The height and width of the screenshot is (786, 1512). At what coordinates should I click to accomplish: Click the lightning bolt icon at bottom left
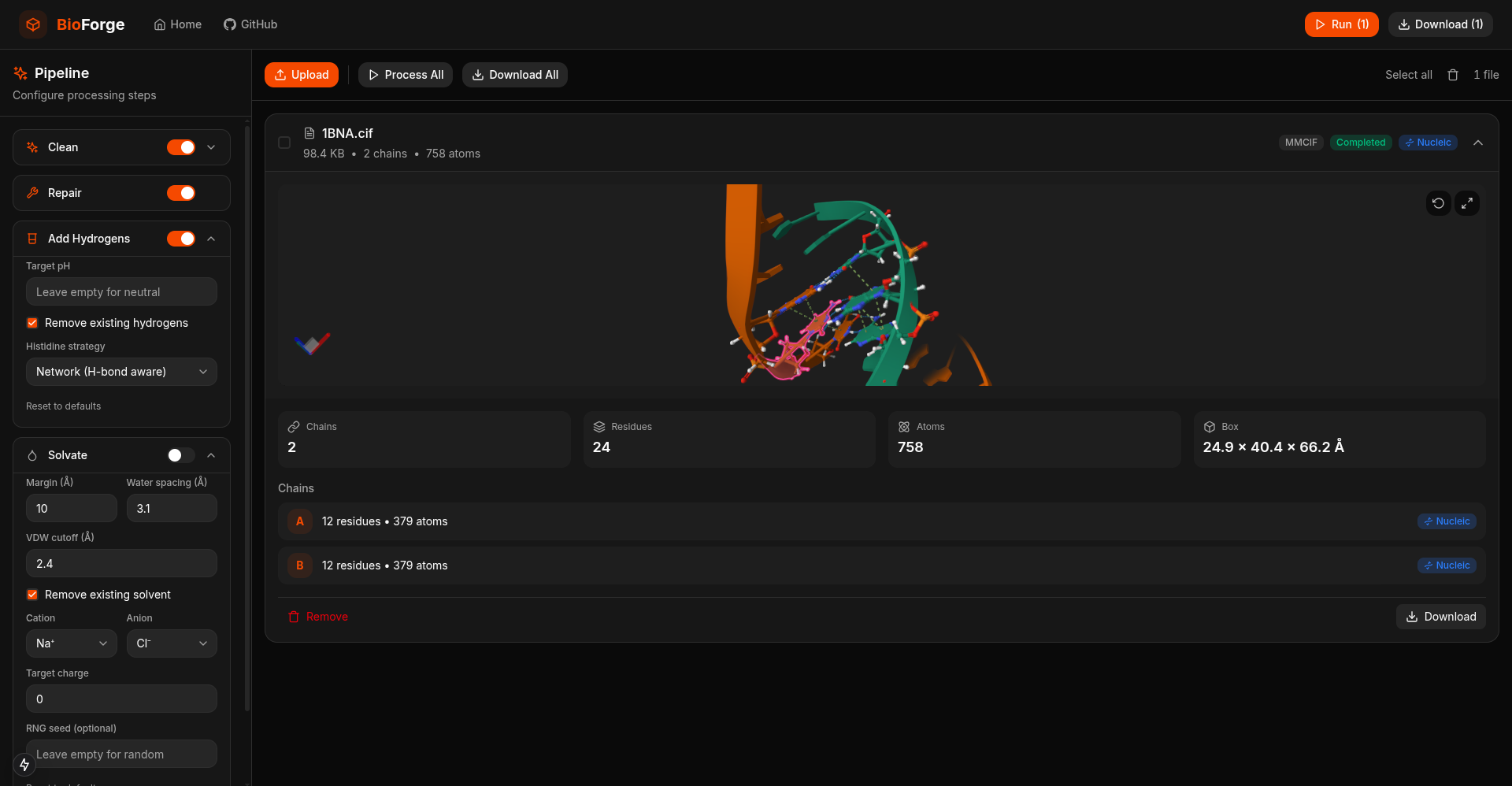(x=24, y=764)
